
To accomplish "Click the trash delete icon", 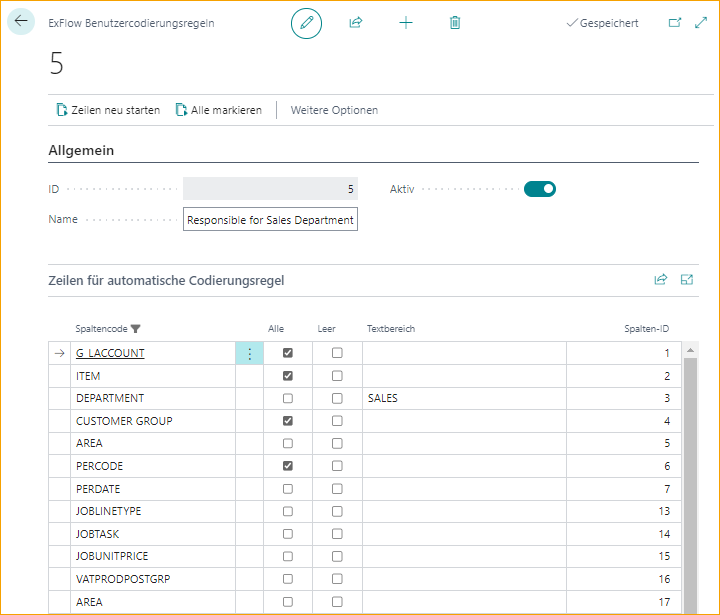I will pos(455,22).
